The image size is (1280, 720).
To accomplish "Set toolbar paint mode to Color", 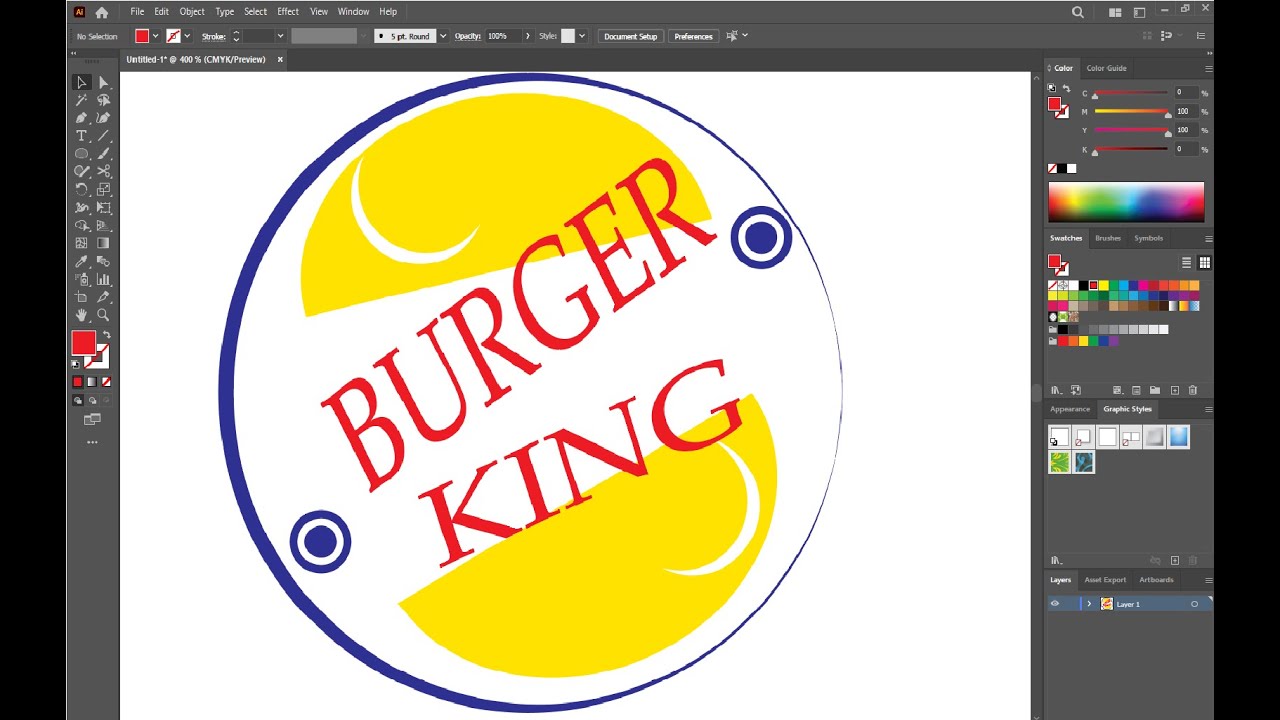I will click(77, 381).
